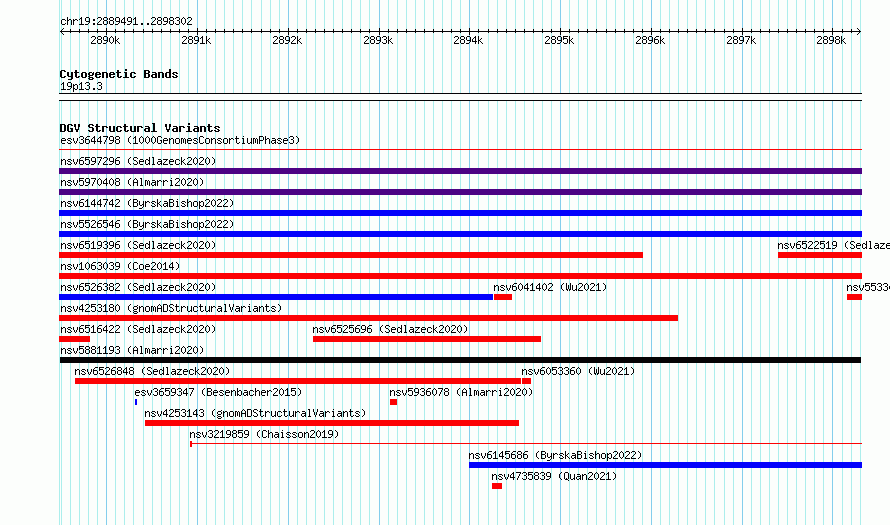Open nsv5881193 Almarri2020 label
This screenshot has width=890, height=525.
pos(132,350)
